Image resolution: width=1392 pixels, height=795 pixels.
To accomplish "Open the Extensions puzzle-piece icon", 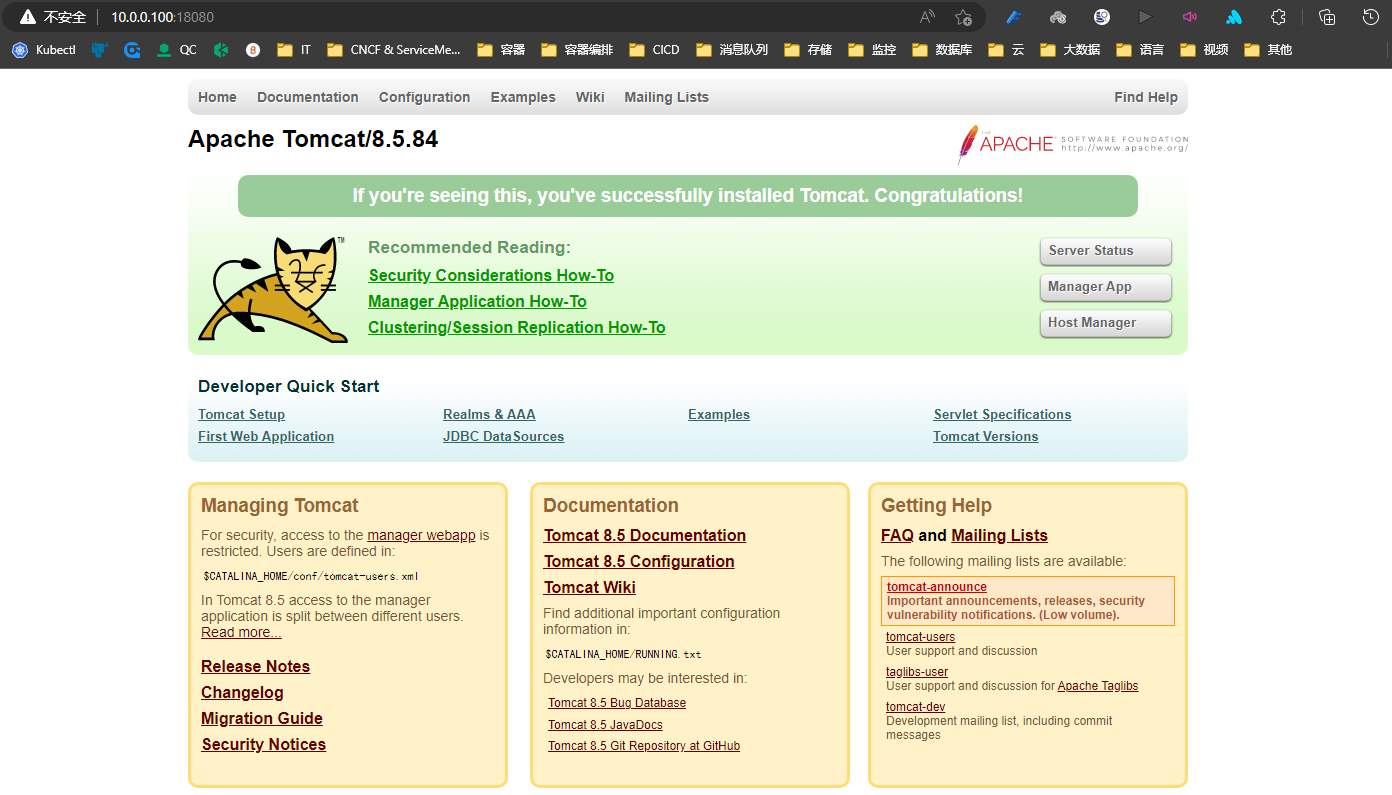I will pyautogui.click(x=1278, y=17).
